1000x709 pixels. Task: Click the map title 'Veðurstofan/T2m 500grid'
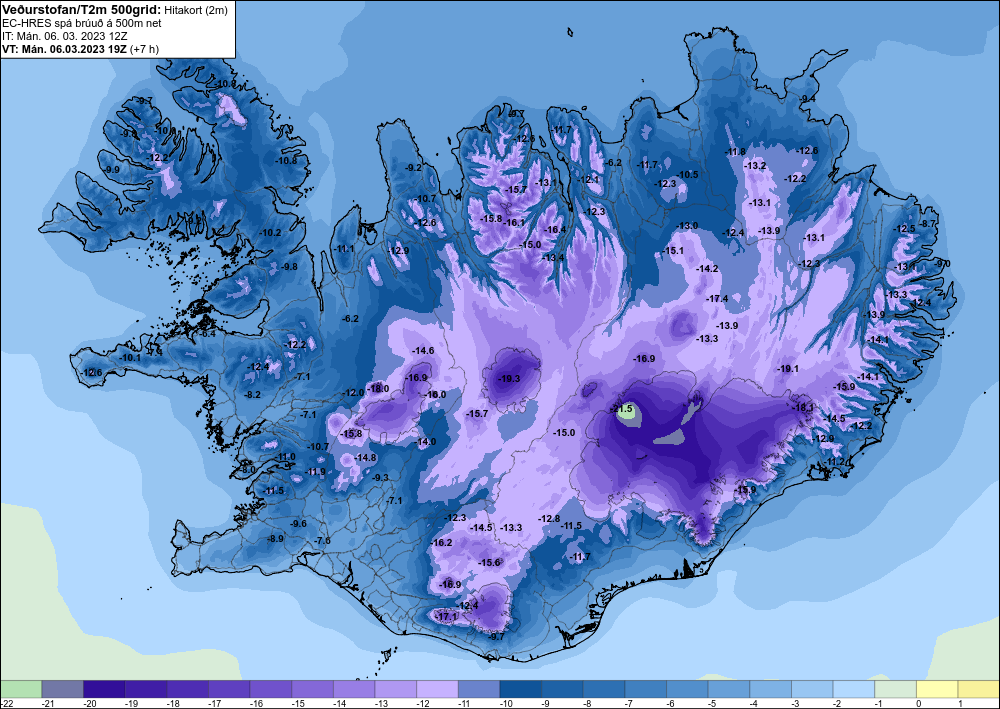click(80, 9)
